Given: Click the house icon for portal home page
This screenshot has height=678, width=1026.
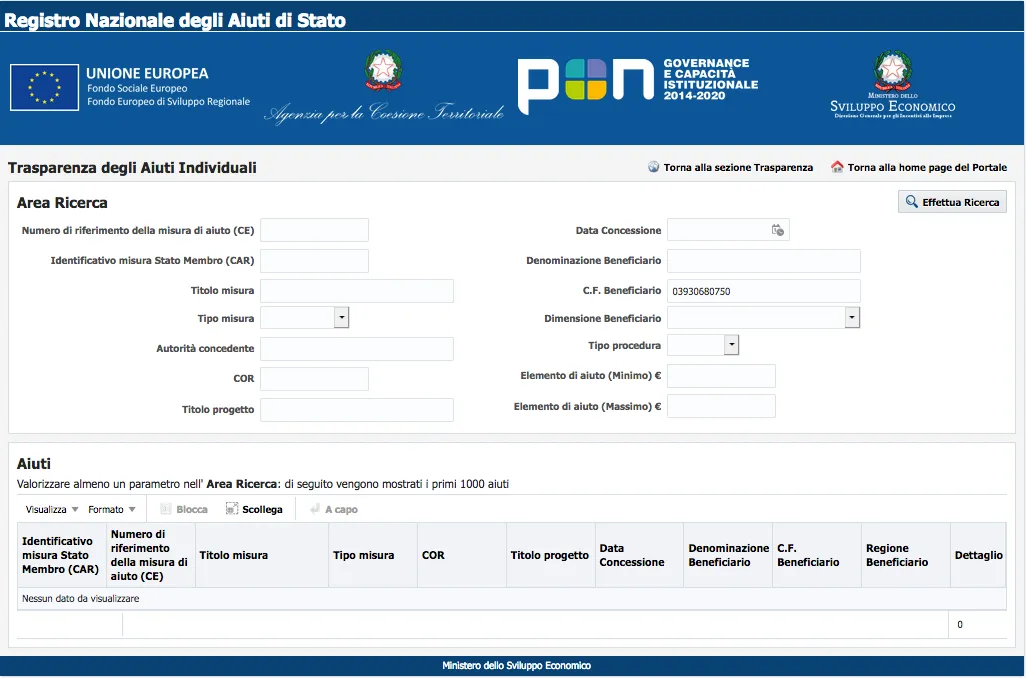Looking at the screenshot, I should pos(837,167).
